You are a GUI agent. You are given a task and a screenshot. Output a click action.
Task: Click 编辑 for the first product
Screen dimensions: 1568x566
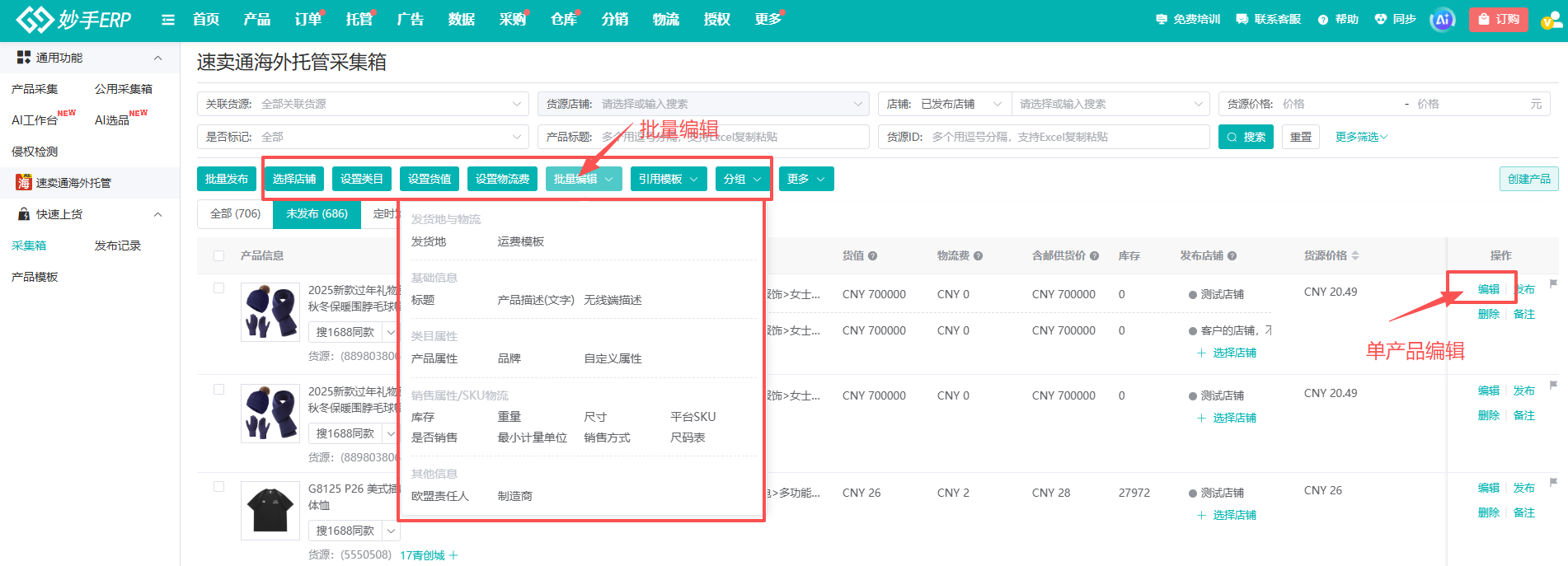coord(1489,289)
